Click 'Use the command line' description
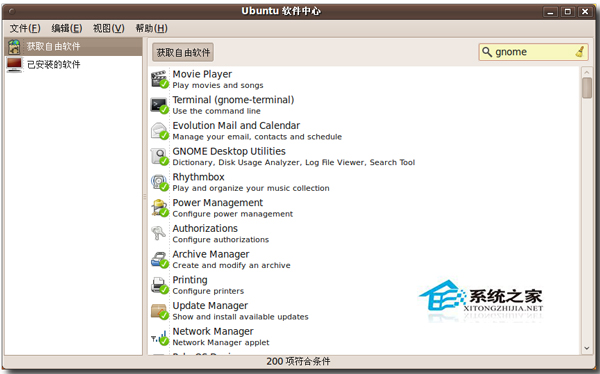This screenshot has width=600, height=374. [216, 111]
